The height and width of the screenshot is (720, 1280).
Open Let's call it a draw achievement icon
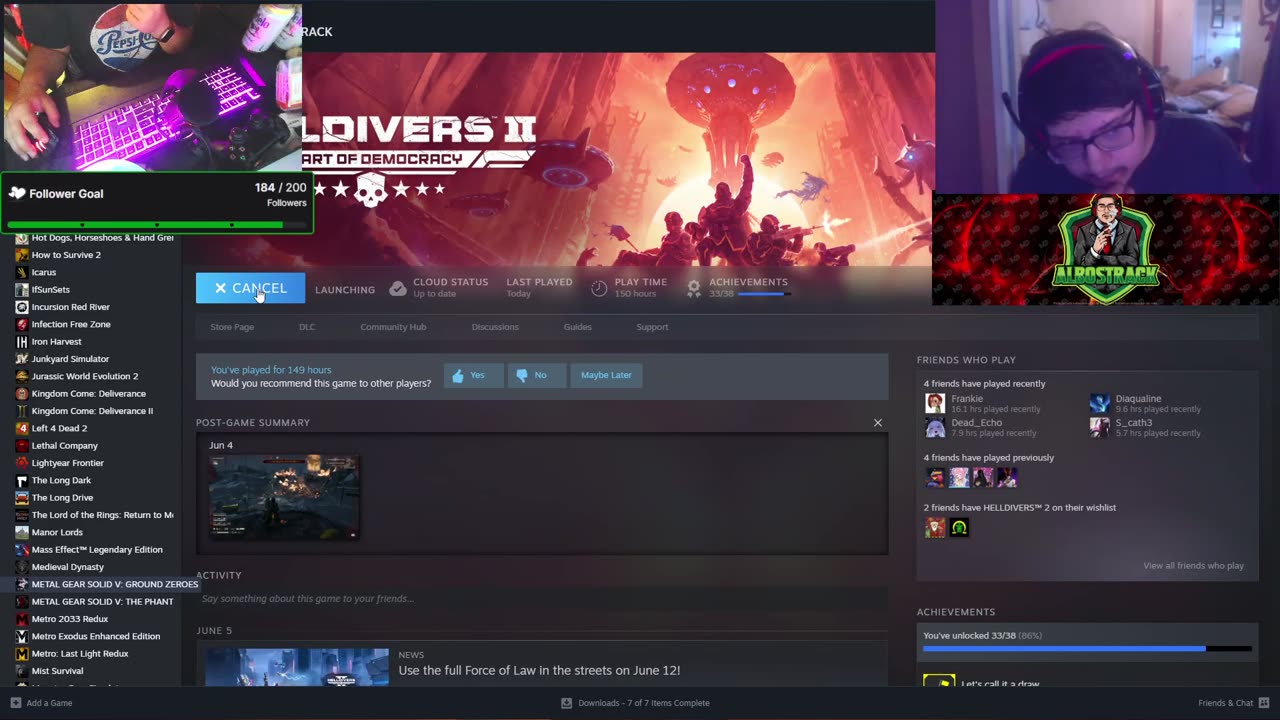939,680
